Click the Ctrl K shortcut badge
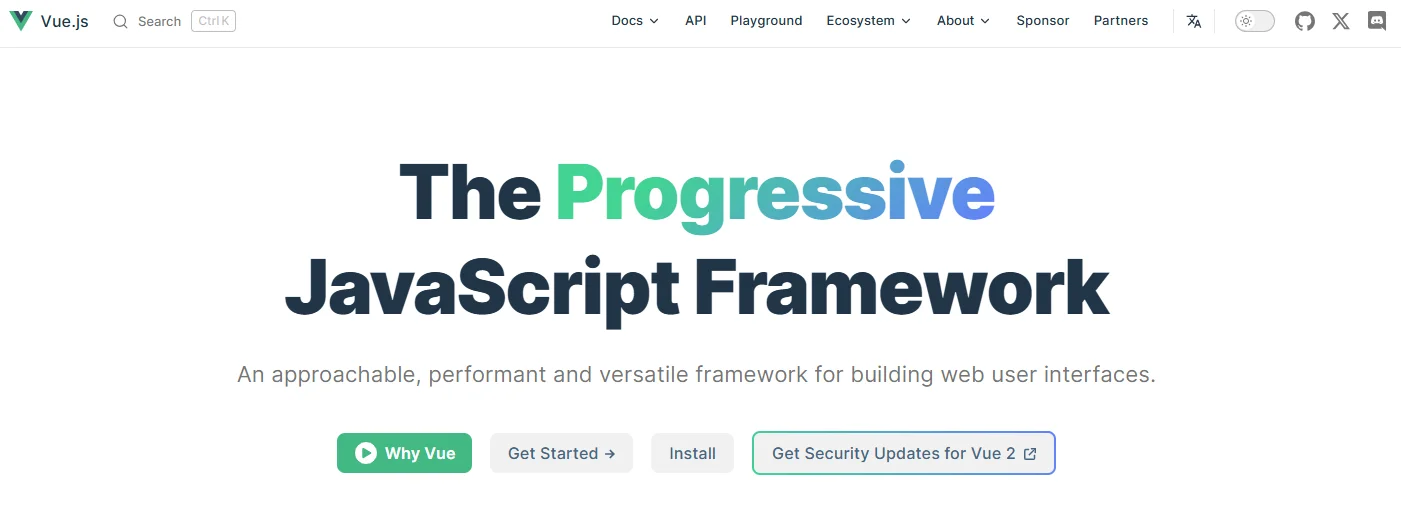Screen dimensions: 1401x510 point(213,21)
